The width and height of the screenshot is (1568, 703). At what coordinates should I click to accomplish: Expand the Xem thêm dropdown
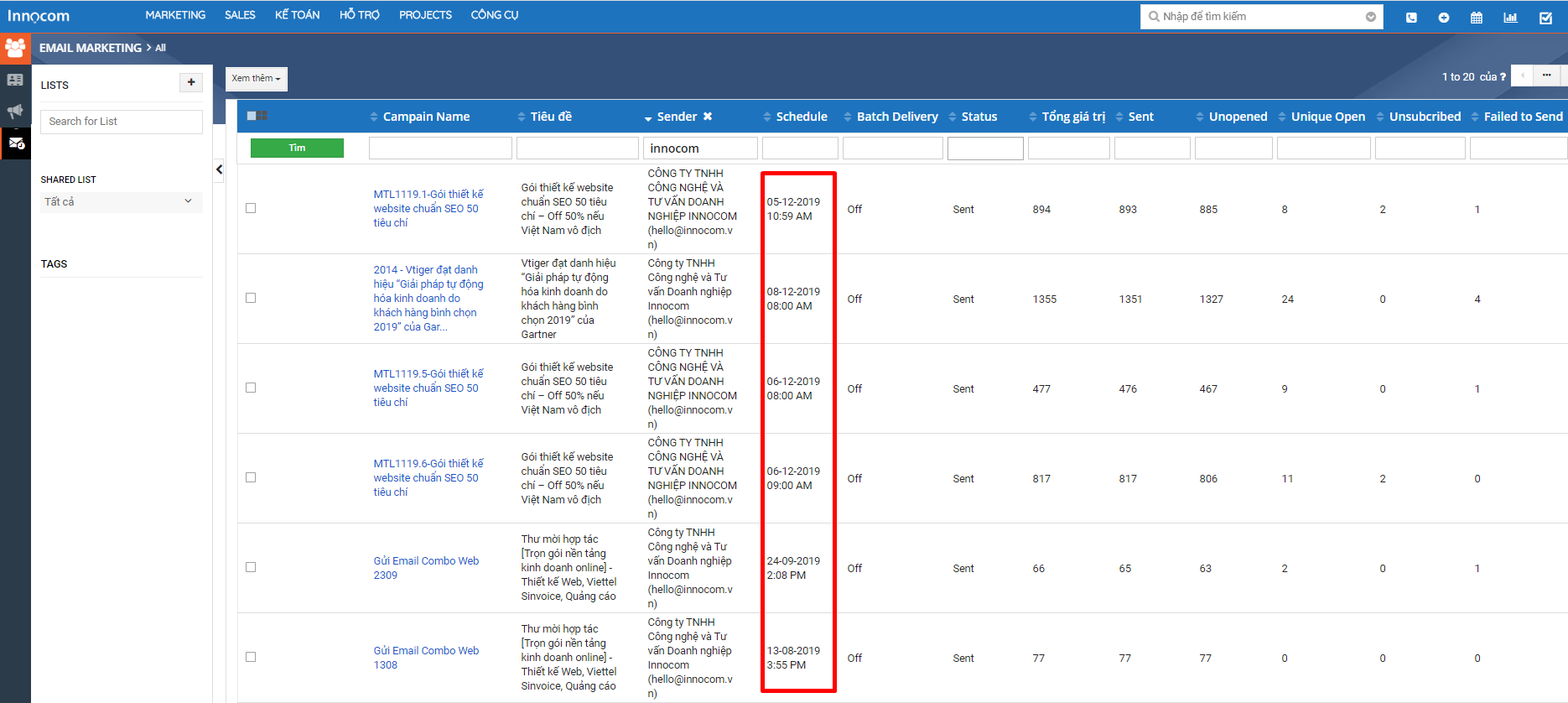257,79
